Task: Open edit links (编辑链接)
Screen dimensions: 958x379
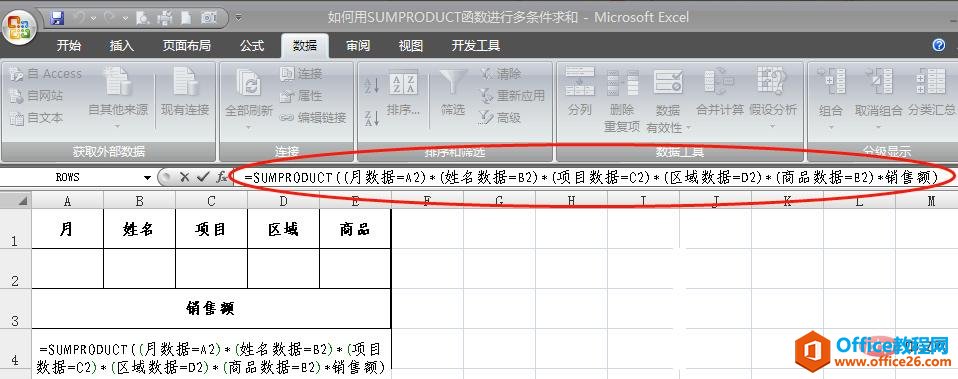Action: coord(313,118)
